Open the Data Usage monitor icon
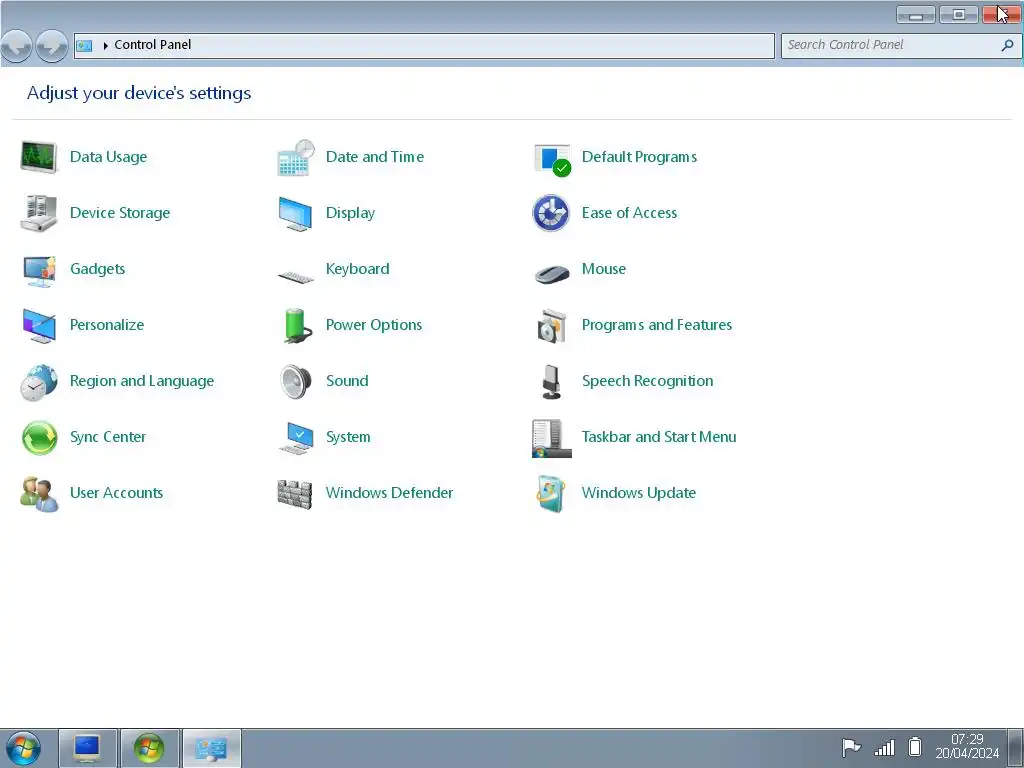 click(x=39, y=157)
